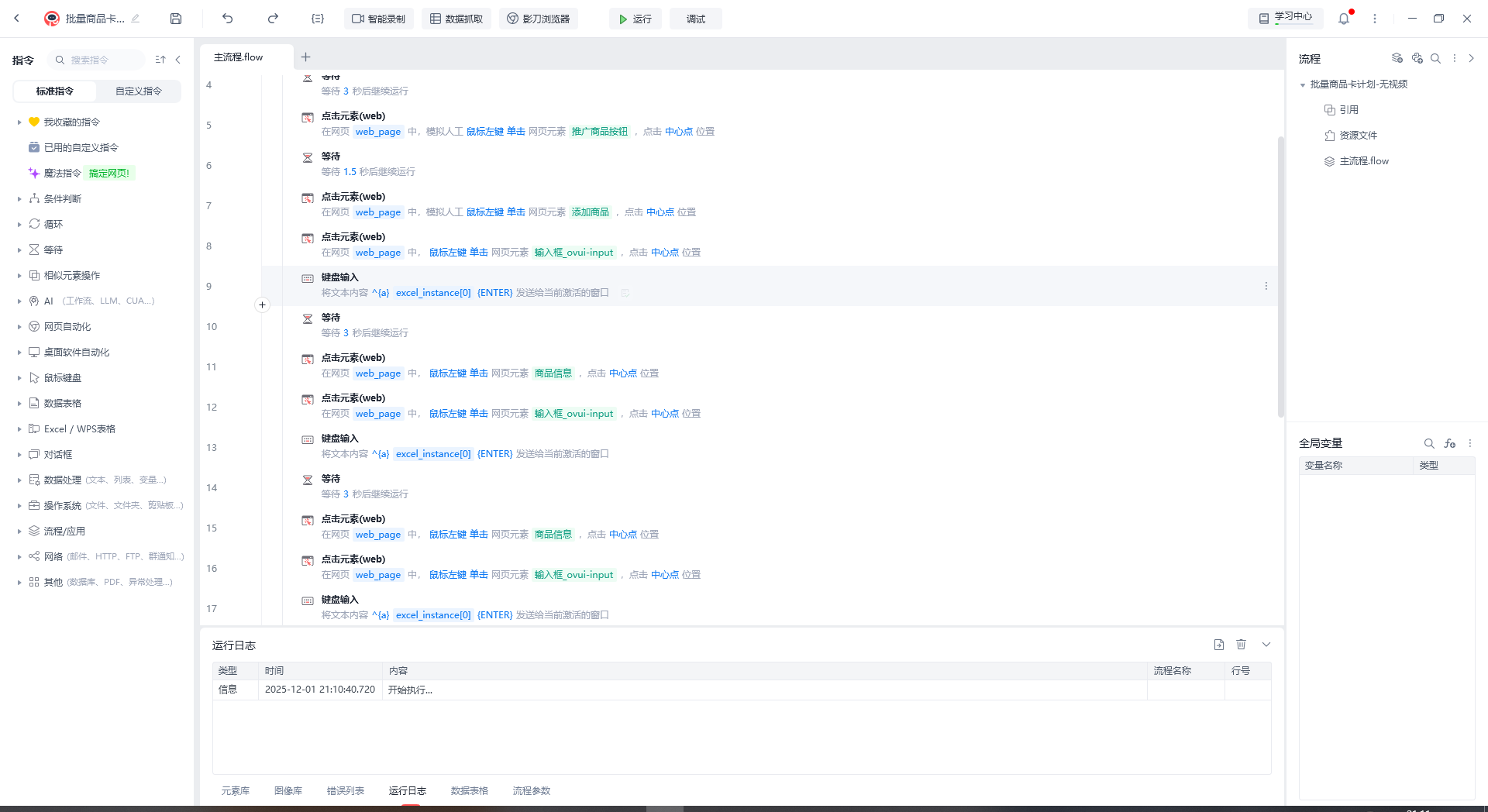Switch to 标准指令 tab

[x=55, y=91]
